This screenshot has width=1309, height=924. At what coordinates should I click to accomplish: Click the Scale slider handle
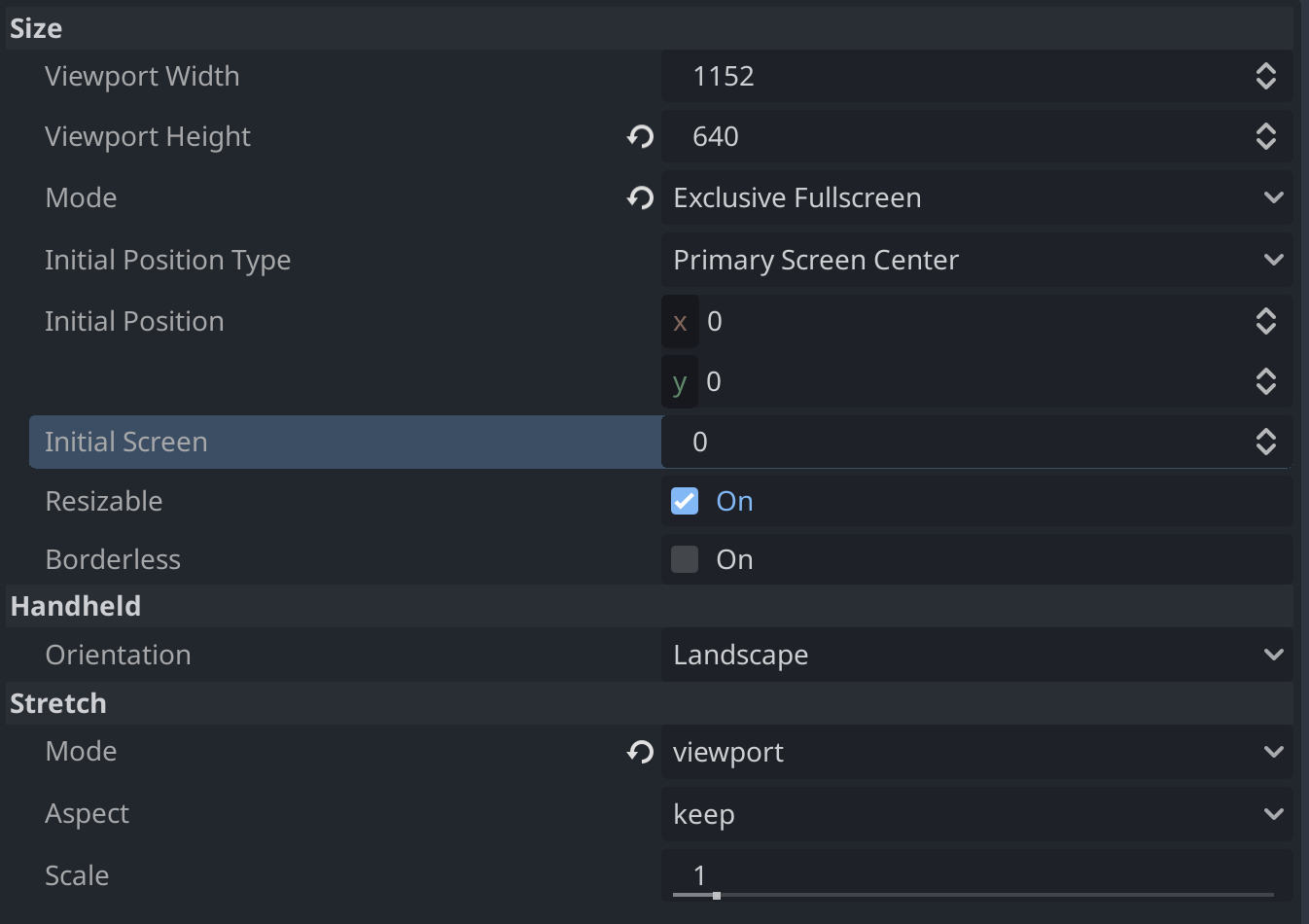point(717,896)
